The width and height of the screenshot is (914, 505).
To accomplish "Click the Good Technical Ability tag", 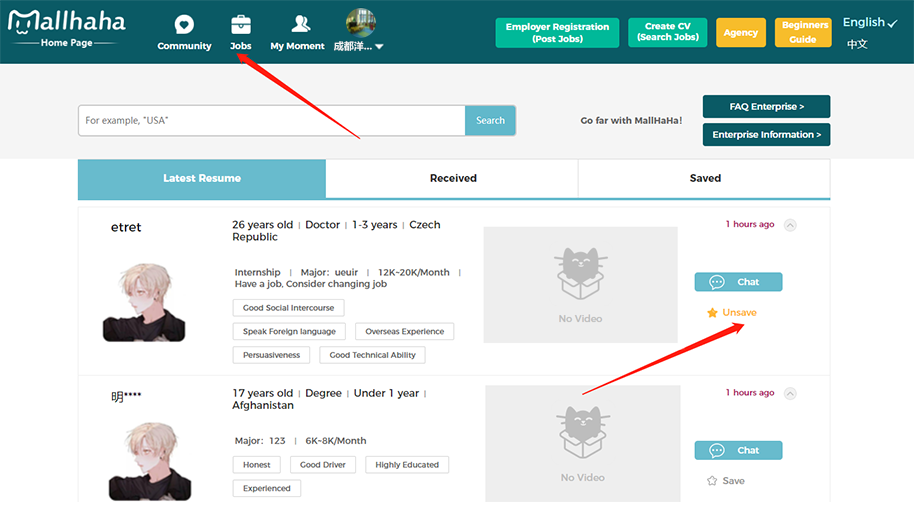I will click(372, 355).
